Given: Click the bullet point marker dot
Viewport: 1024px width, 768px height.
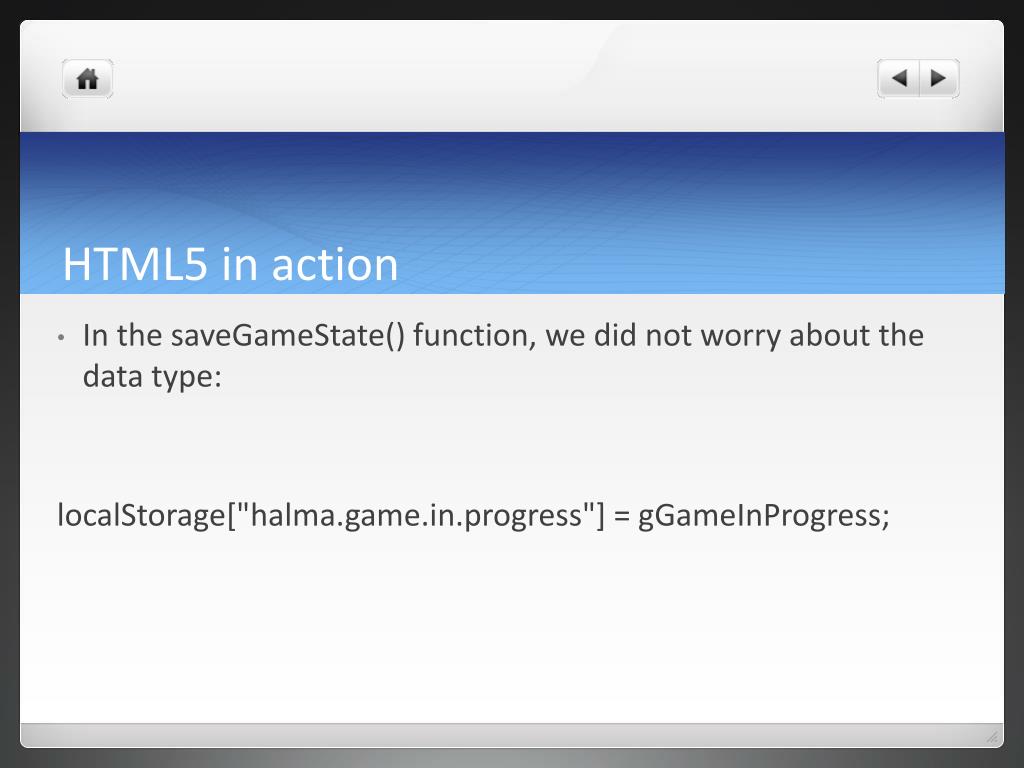Looking at the screenshot, I should [x=61, y=338].
